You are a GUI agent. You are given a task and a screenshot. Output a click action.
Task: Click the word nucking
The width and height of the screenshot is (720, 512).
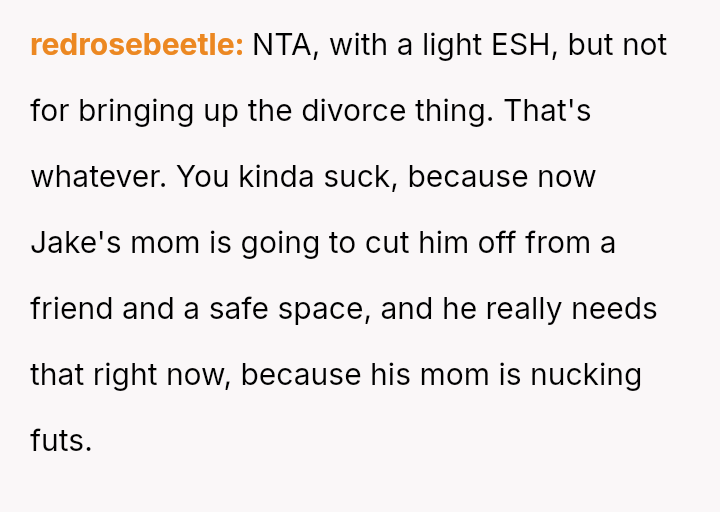(x=586, y=375)
